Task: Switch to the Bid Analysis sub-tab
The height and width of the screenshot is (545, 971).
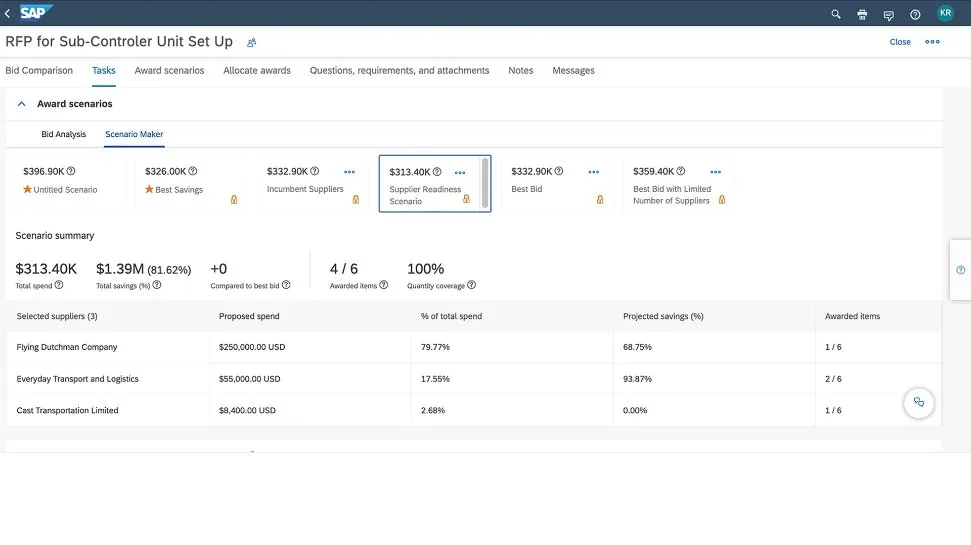Action: [63, 134]
